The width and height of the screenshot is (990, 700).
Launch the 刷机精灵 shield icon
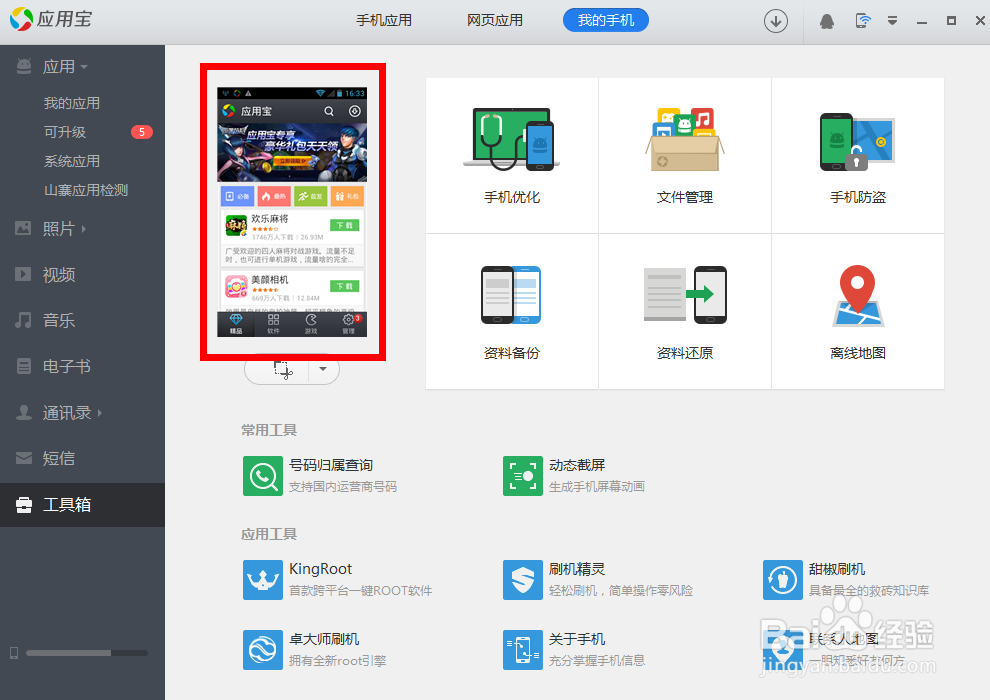523,579
